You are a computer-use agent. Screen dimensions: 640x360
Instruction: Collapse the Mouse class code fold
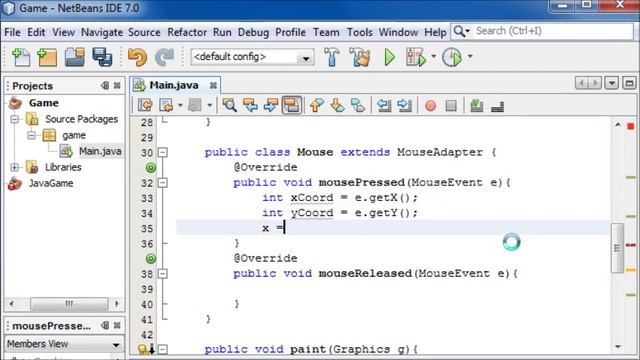162,153
